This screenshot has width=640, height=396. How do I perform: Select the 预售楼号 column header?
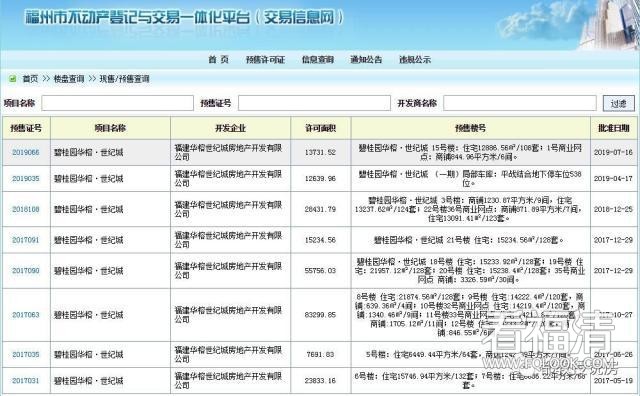click(x=471, y=128)
